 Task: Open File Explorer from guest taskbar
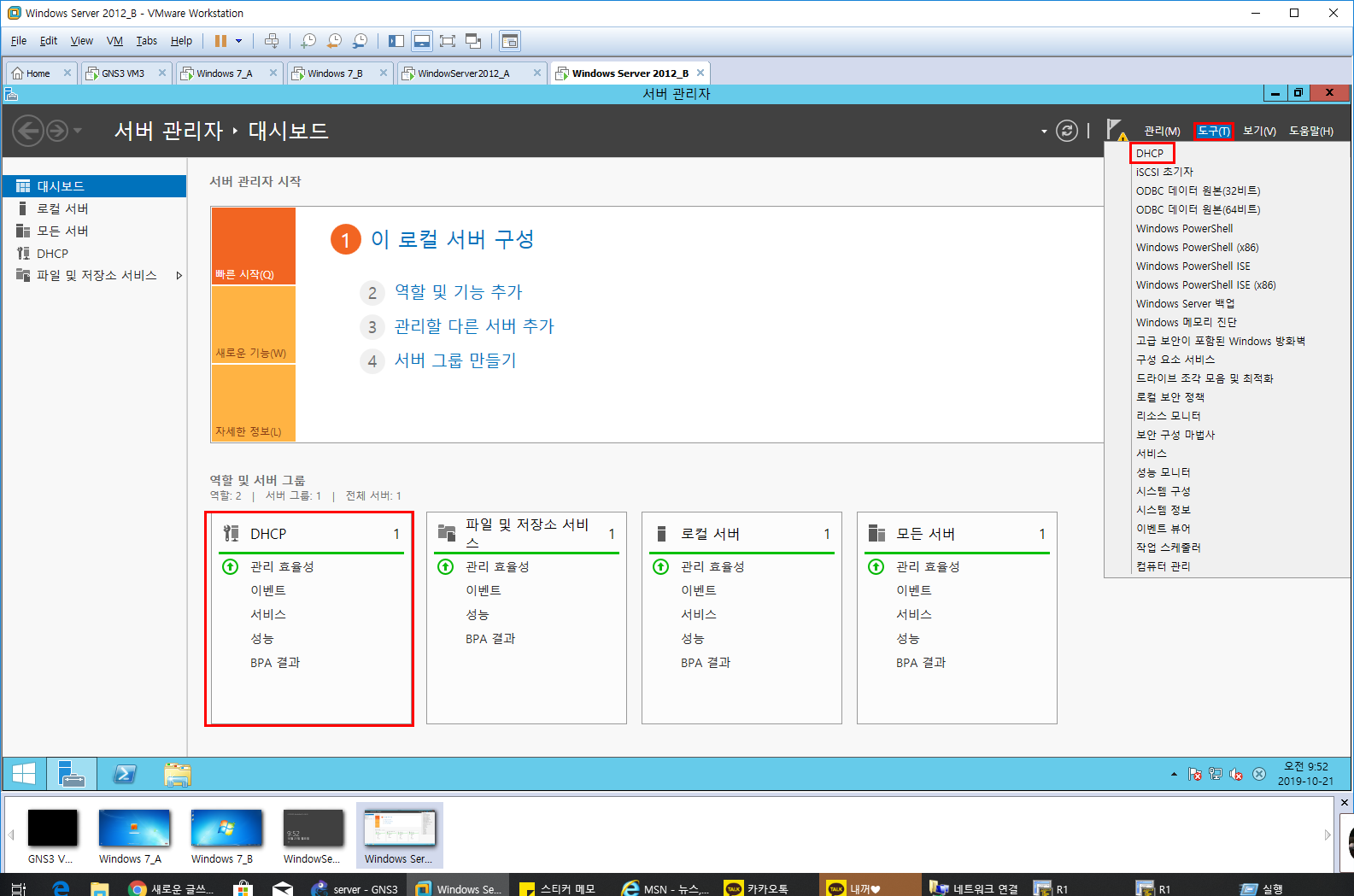coord(177,774)
